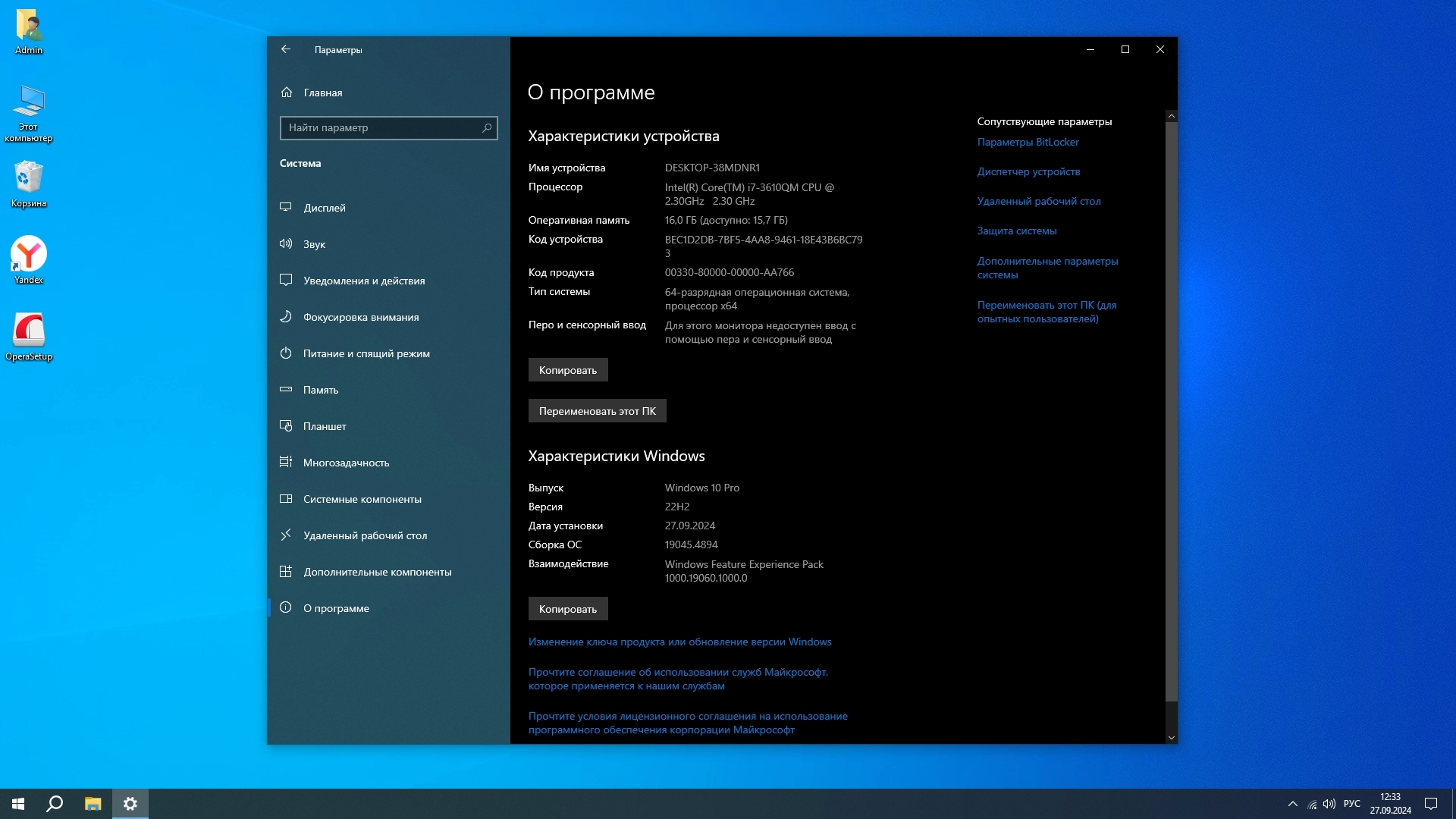Select Remote Desktop in sidebar
The image size is (1456, 819).
(x=365, y=535)
